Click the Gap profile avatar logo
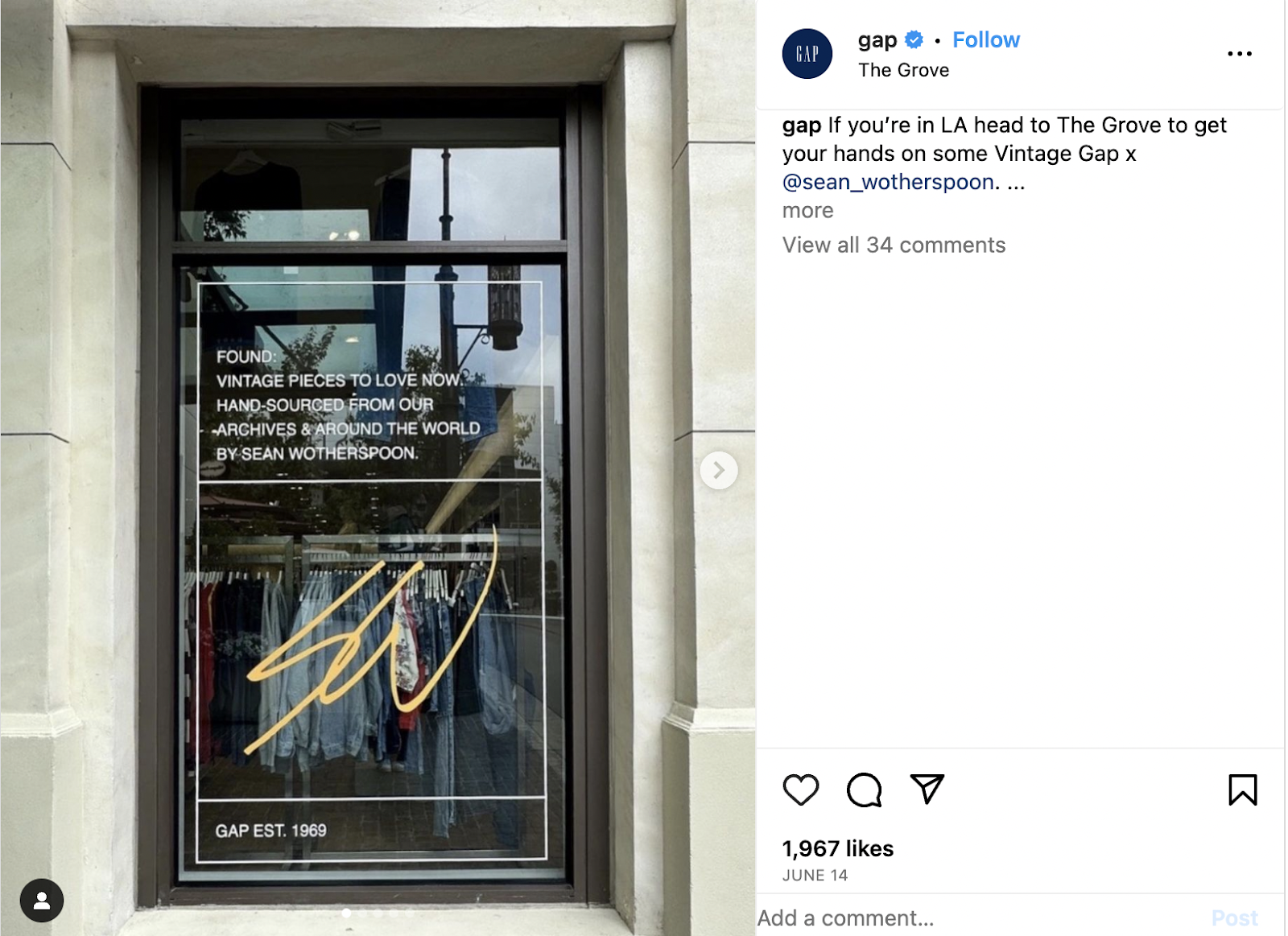 click(807, 54)
